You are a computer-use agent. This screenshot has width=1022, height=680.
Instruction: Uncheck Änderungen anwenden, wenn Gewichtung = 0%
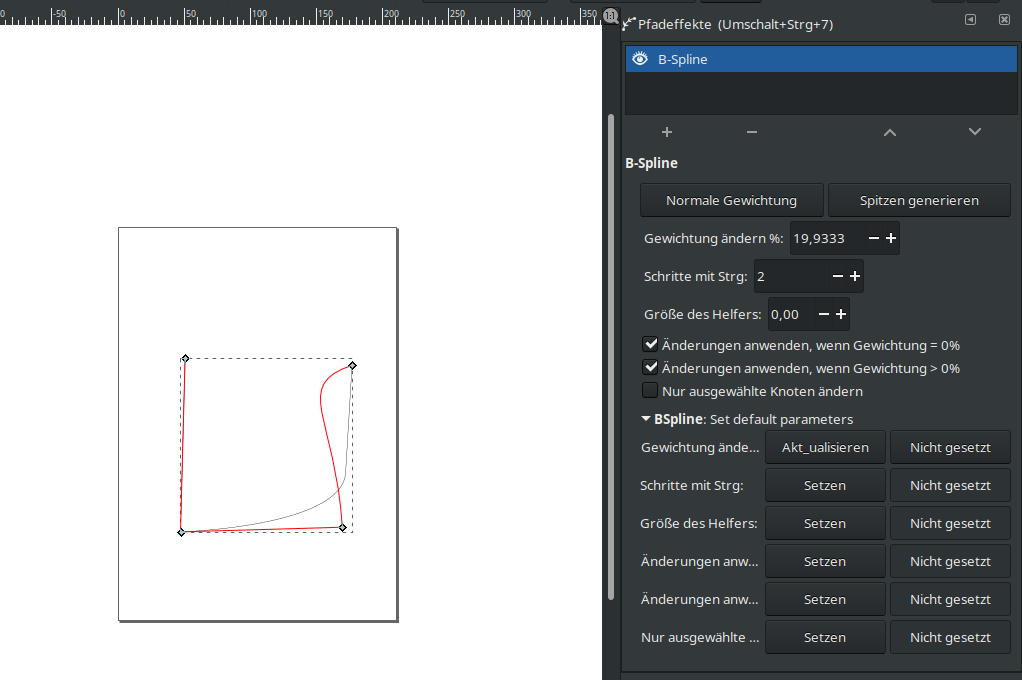pyautogui.click(x=650, y=344)
